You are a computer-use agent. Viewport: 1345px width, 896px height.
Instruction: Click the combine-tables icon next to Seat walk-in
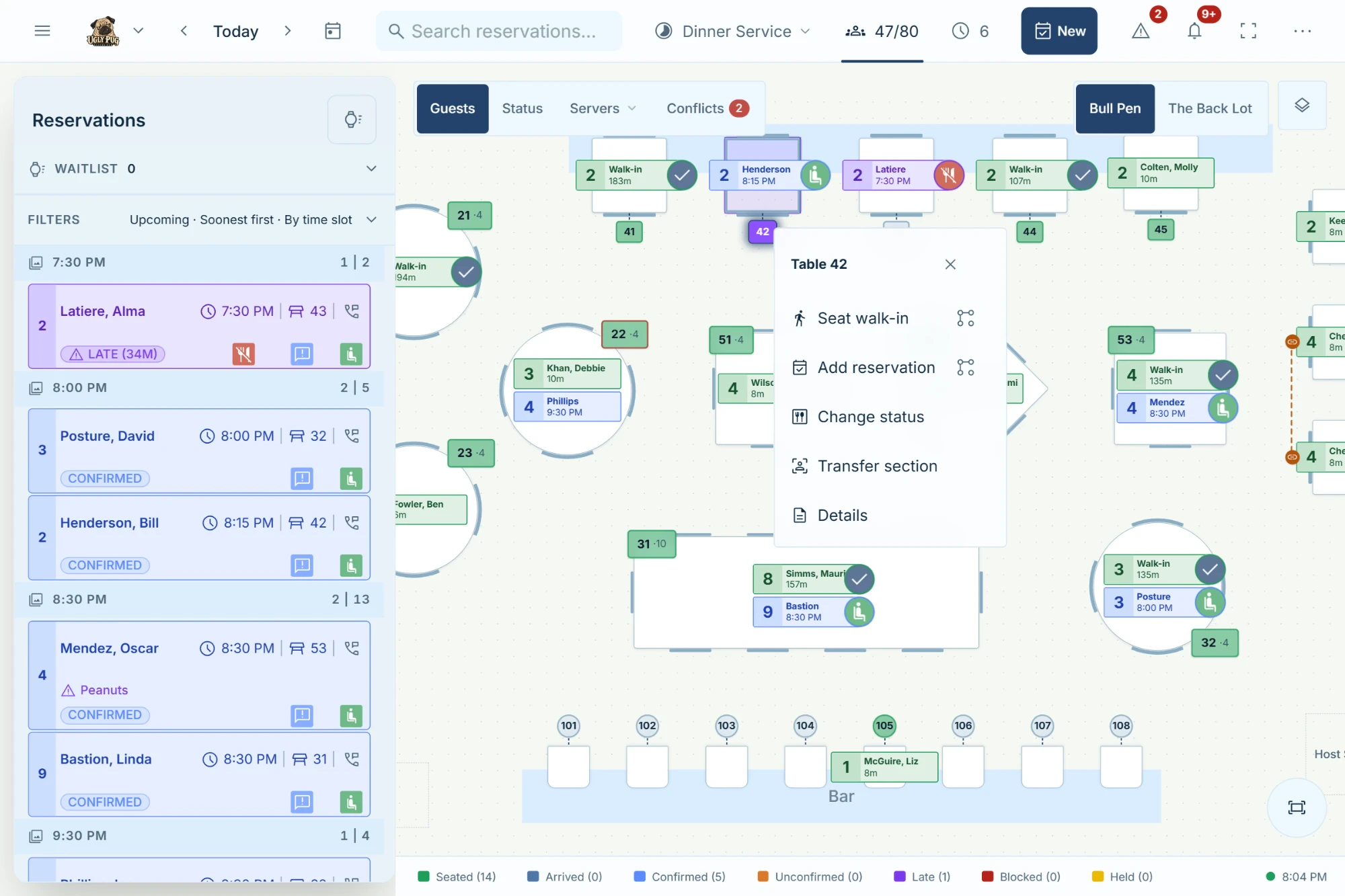[x=966, y=318]
